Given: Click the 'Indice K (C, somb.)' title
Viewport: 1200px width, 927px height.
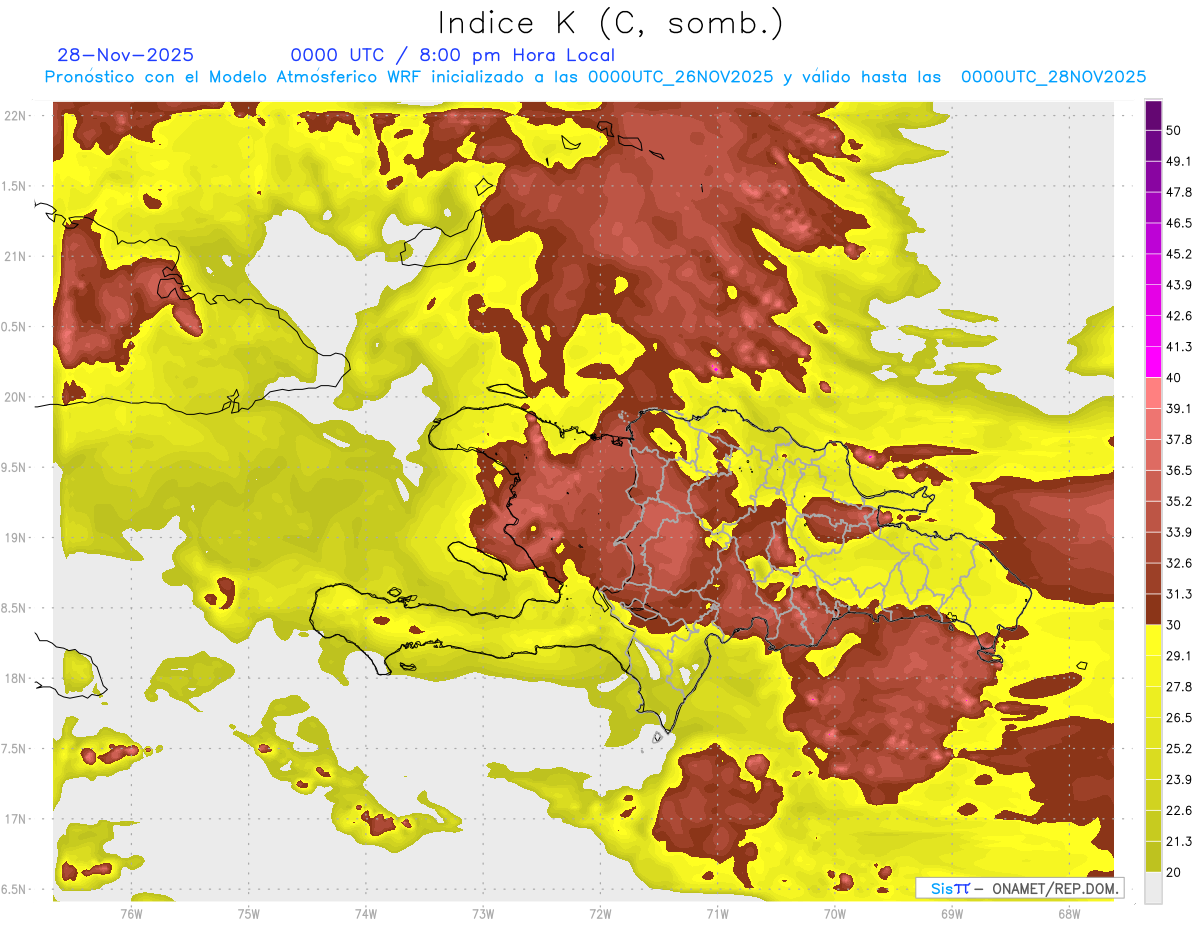Looking at the screenshot, I should 610,24.
